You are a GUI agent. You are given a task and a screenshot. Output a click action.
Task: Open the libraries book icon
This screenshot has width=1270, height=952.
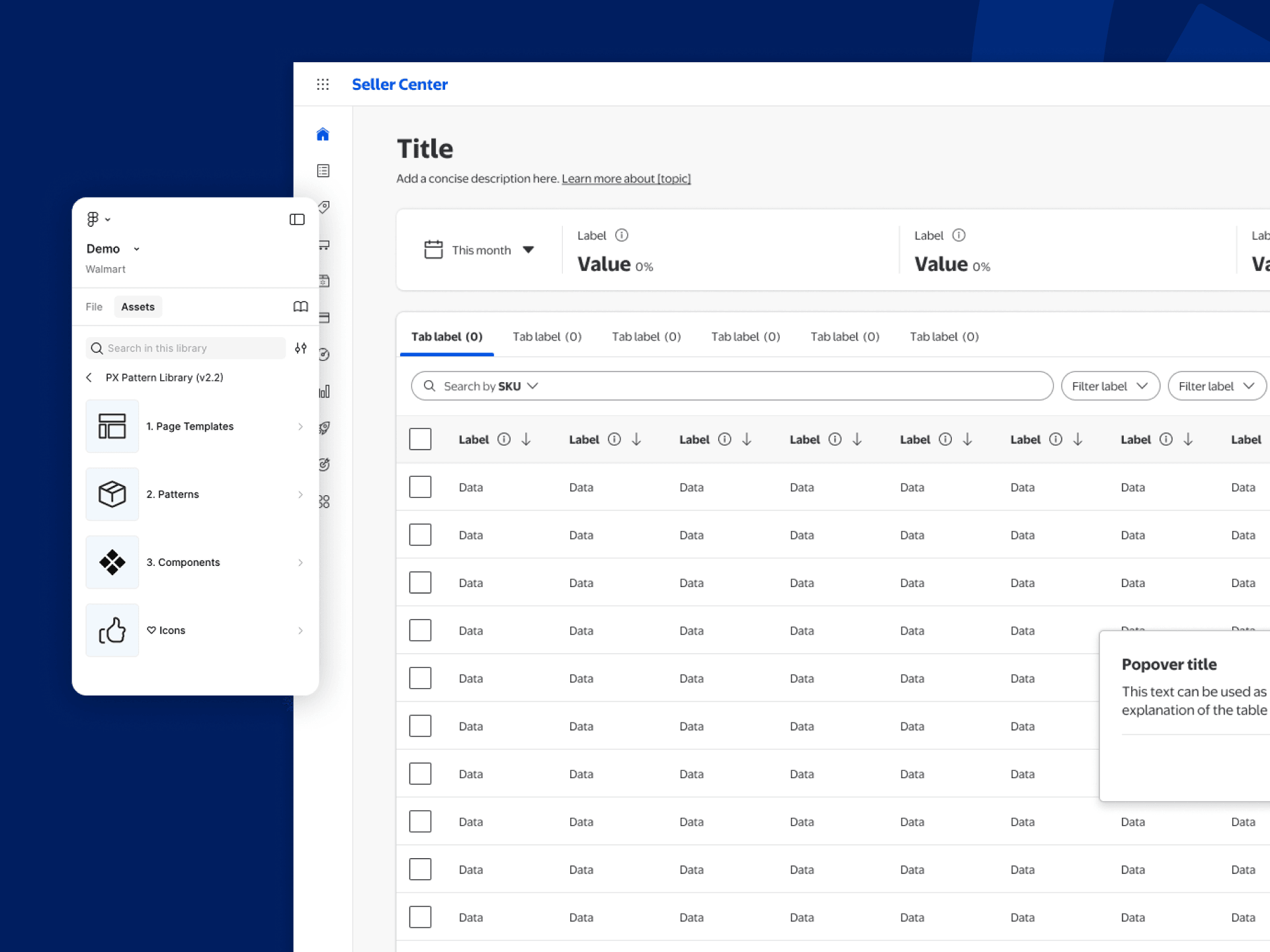[300, 307]
